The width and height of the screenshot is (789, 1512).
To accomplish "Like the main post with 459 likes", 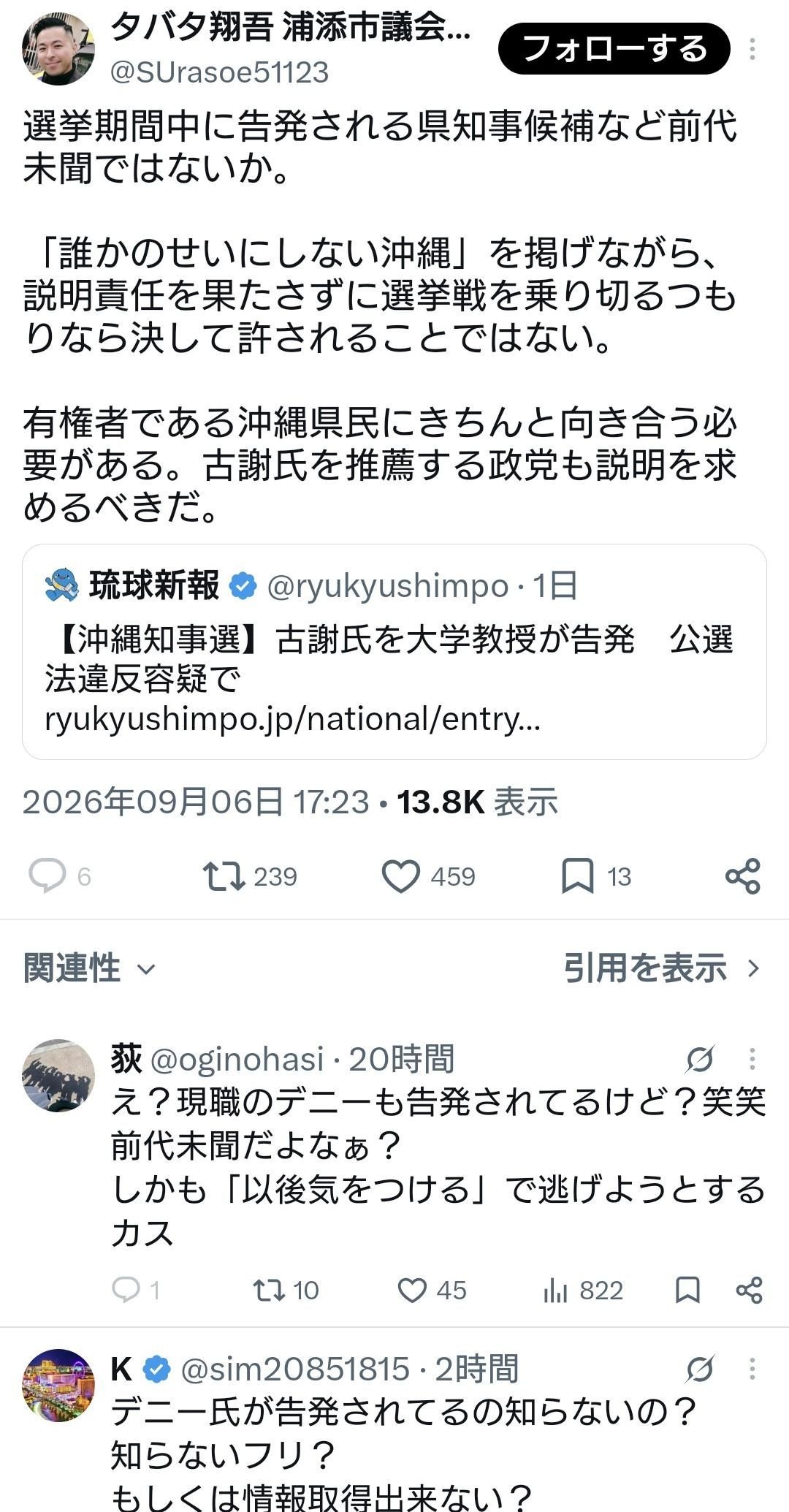I will (401, 875).
